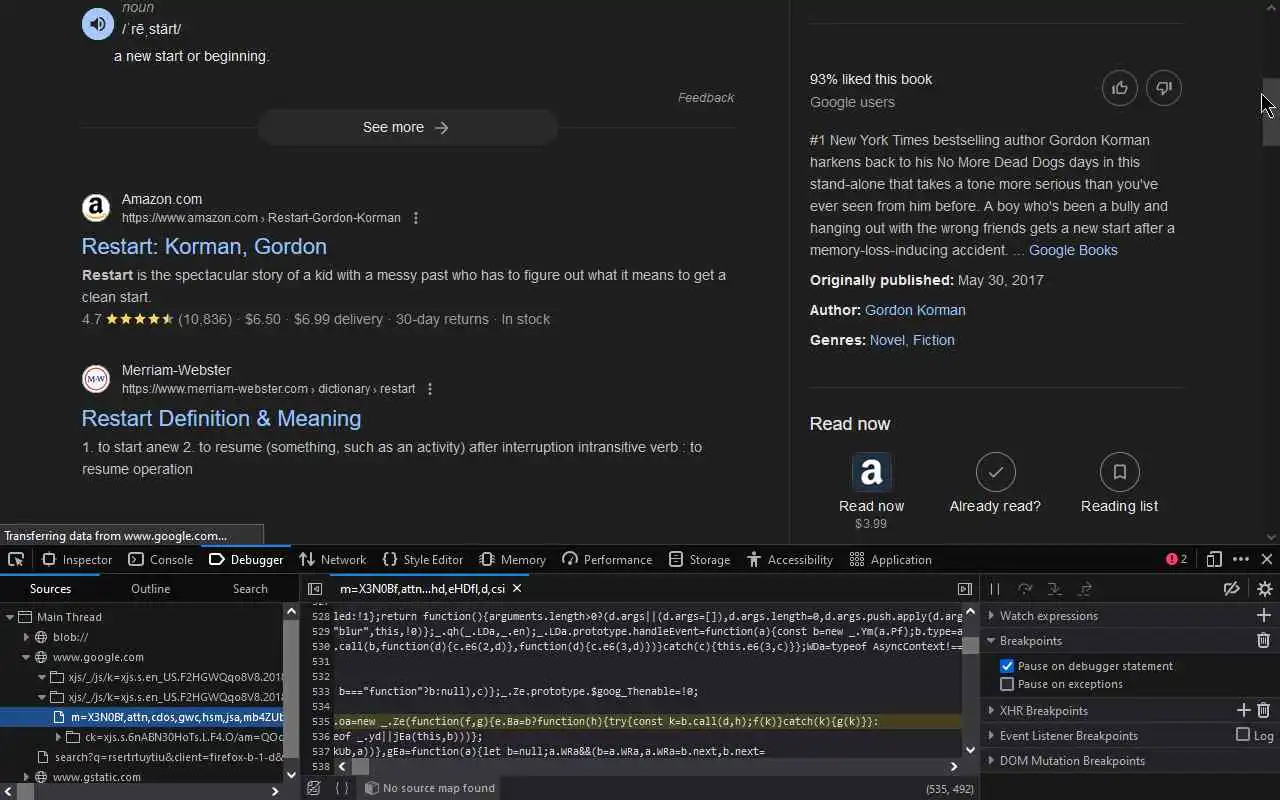Add book to Reading list bookmark icon
1280x800 pixels.
click(x=1119, y=472)
